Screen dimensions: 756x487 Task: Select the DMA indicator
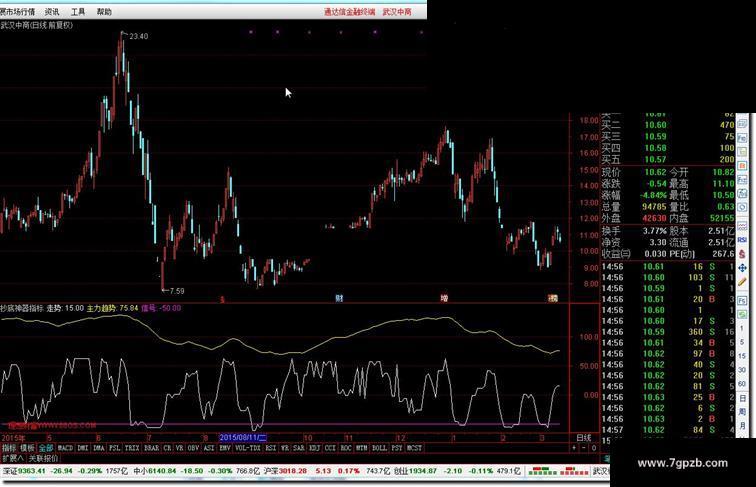tap(99, 448)
